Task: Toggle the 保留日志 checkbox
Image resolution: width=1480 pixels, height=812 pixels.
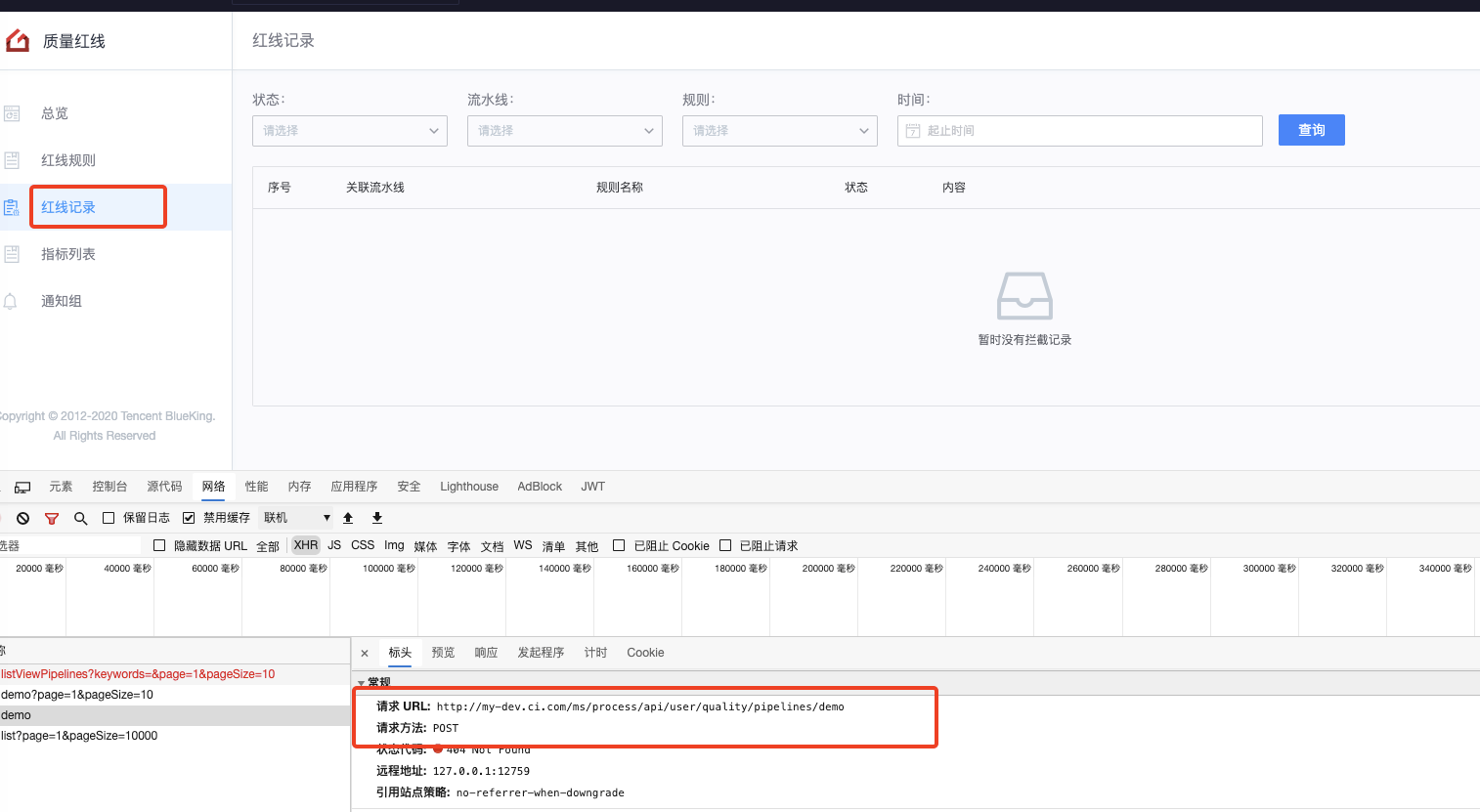Action: (109, 518)
